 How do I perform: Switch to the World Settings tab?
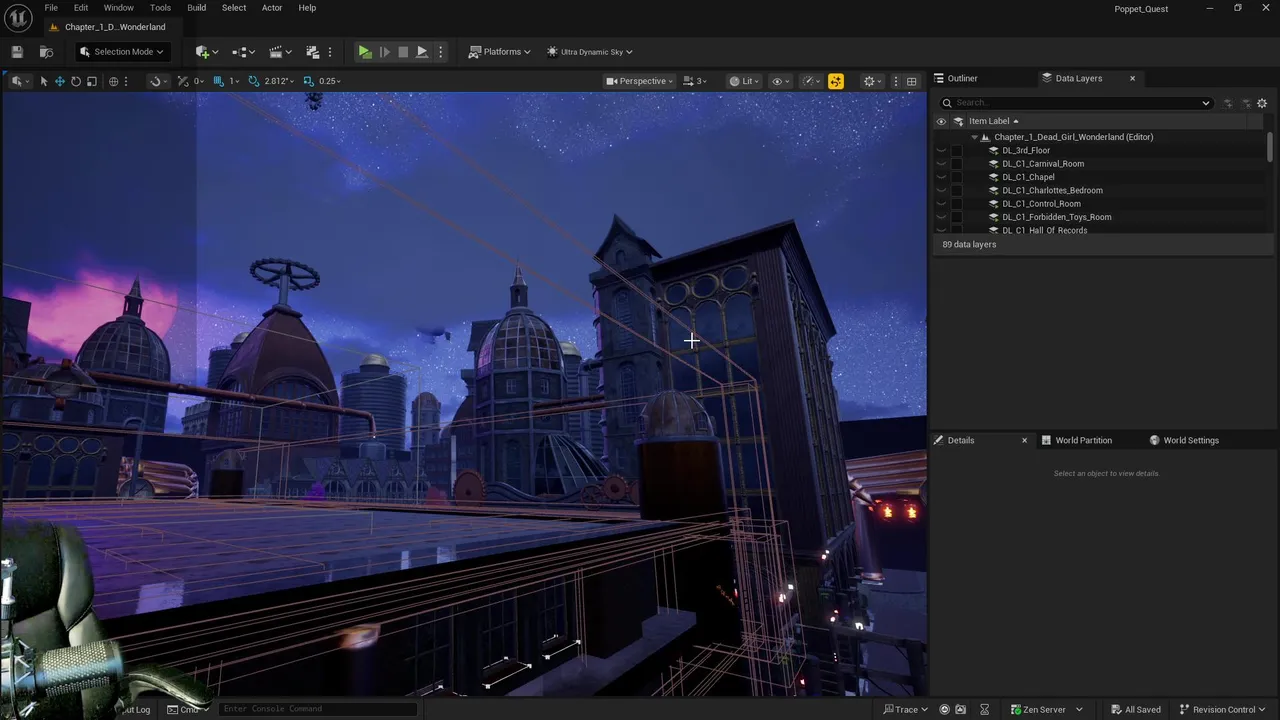[x=1184, y=440]
